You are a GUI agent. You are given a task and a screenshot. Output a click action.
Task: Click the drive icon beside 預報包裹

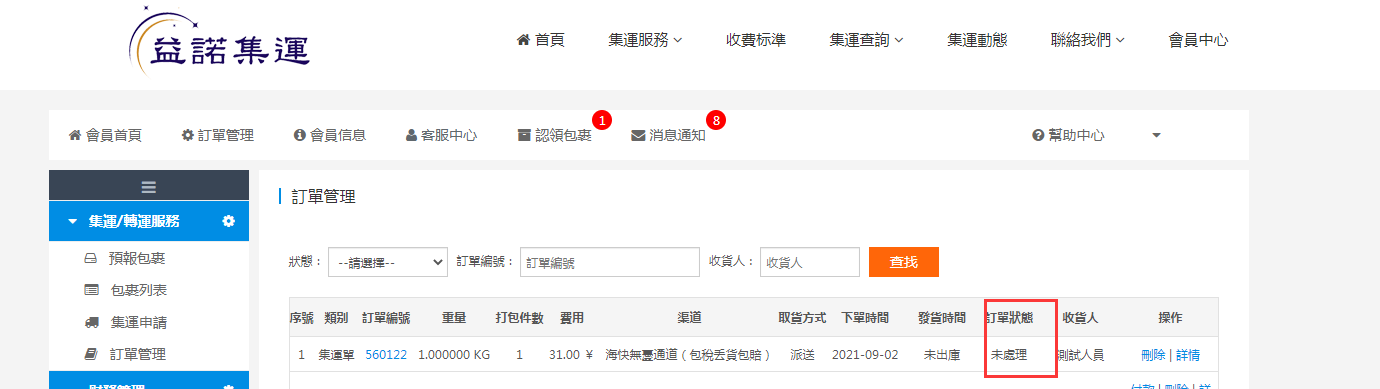click(90, 258)
